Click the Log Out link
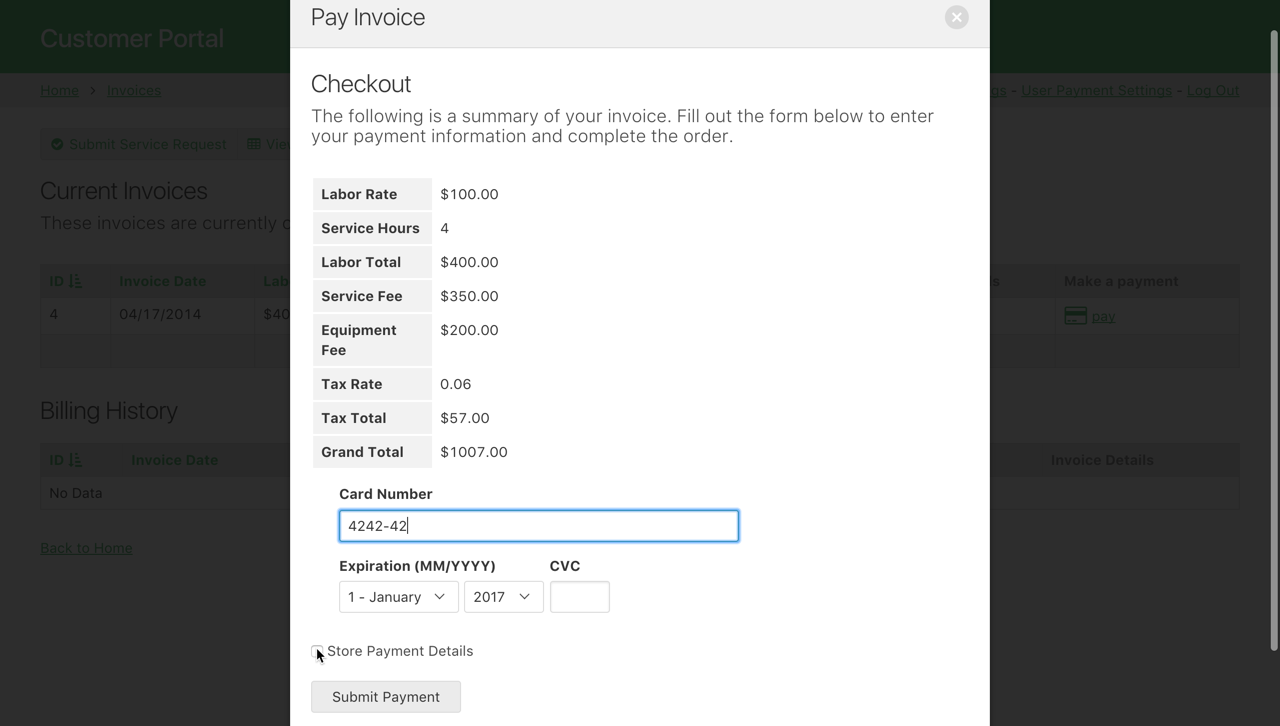The width and height of the screenshot is (1280, 726). pyautogui.click(x=1212, y=90)
